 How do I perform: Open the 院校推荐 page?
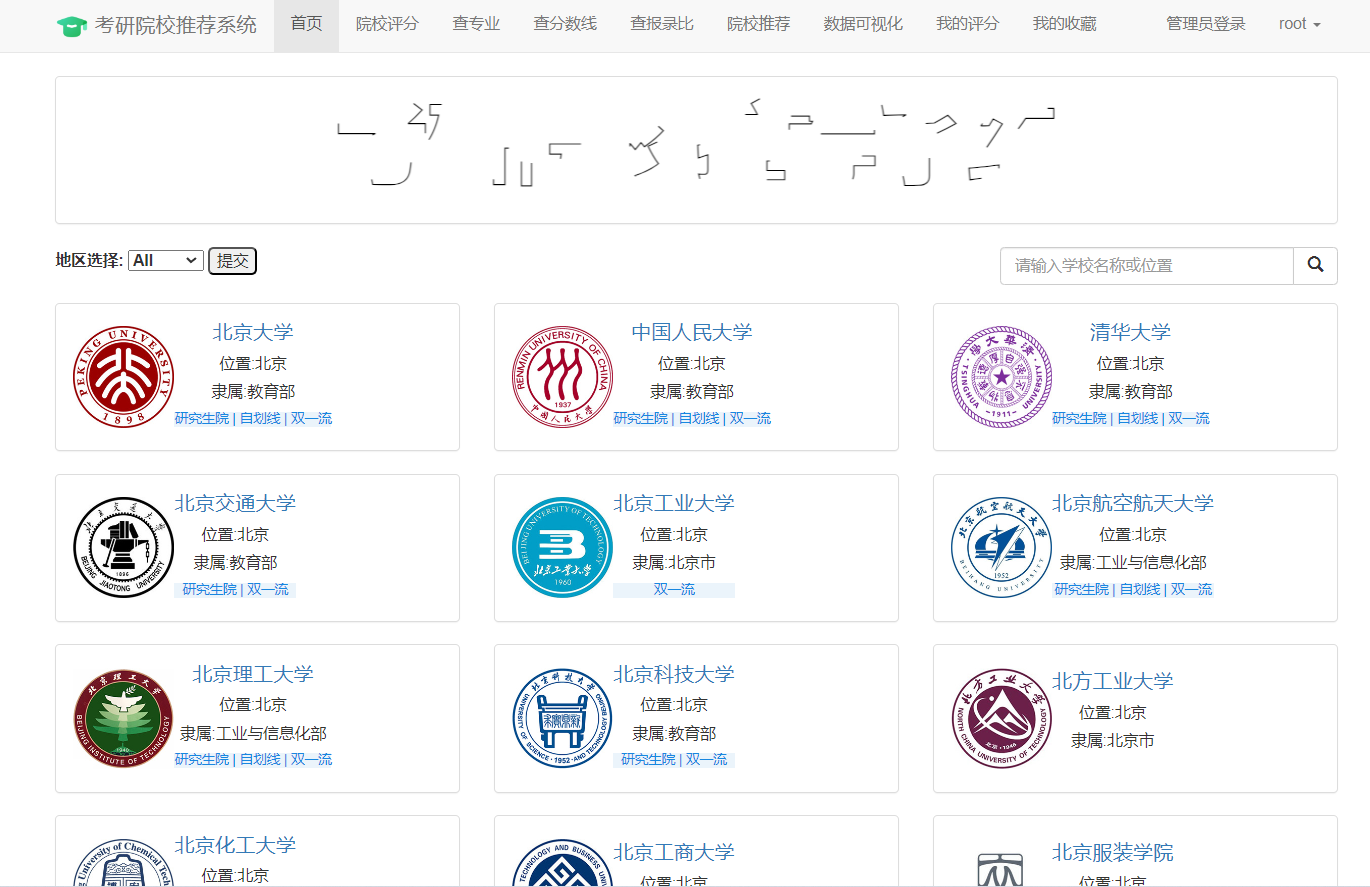click(x=758, y=24)
